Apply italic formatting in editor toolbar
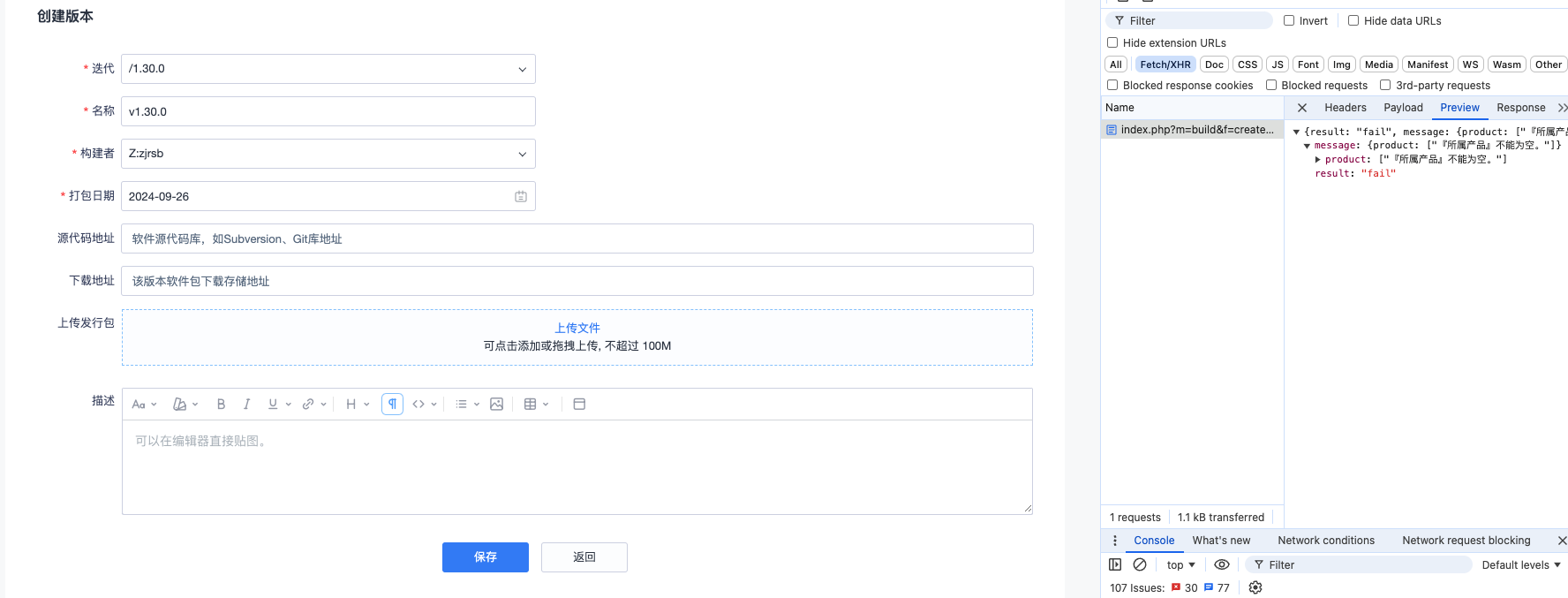The width and height of the screenshot is (1568, 598). click(246, 404)
